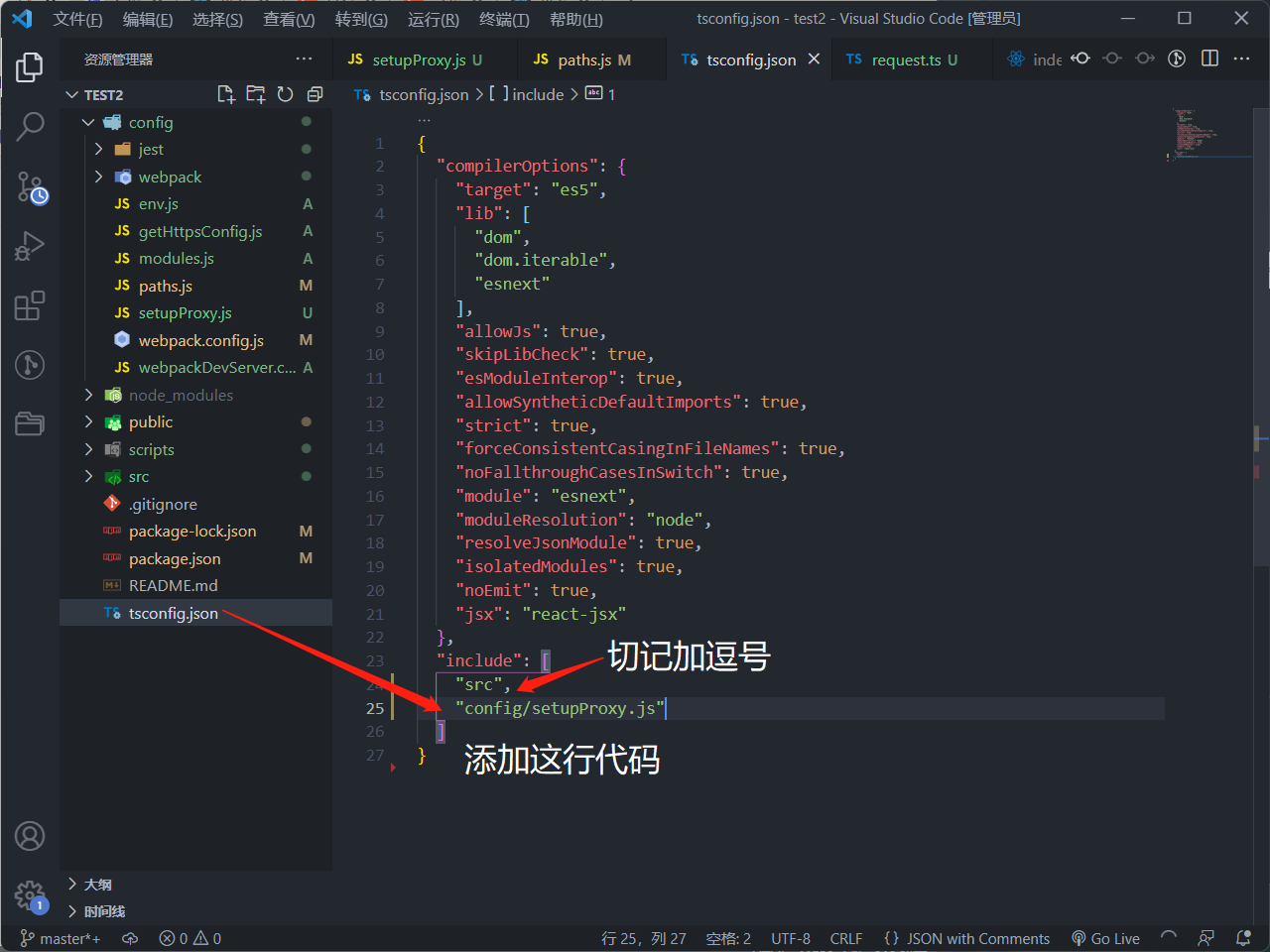Open the Git Graph activity bar icon
The width and height of the screenshot is (1270, 952).
[30, 365]
